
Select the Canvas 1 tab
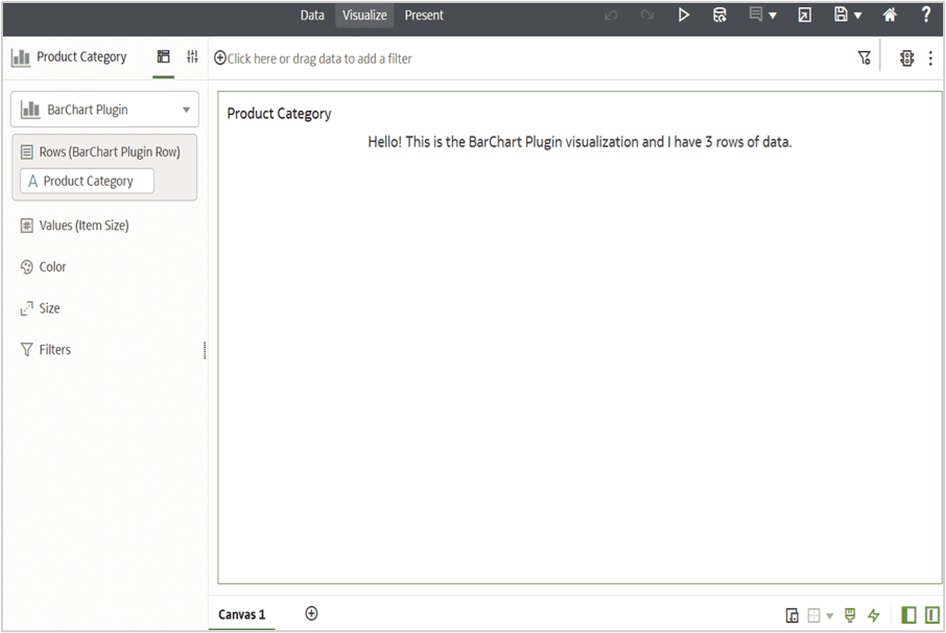(x=241, y=614)
